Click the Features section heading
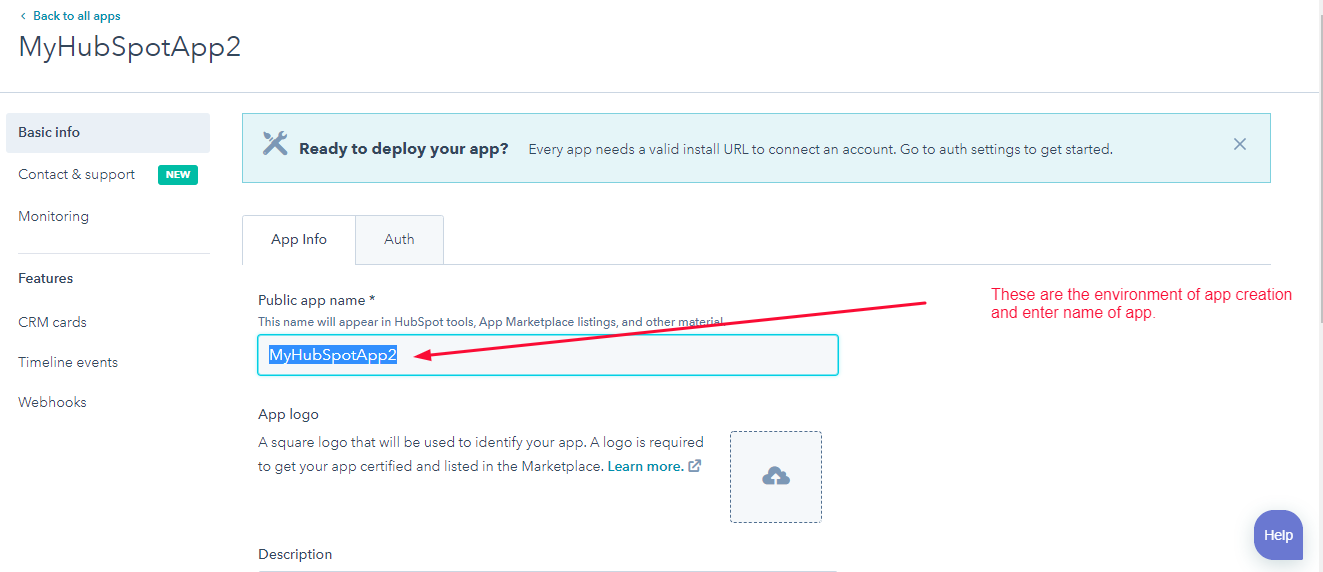This screenshot has width=1323, height=572. (x=46, y=278)
